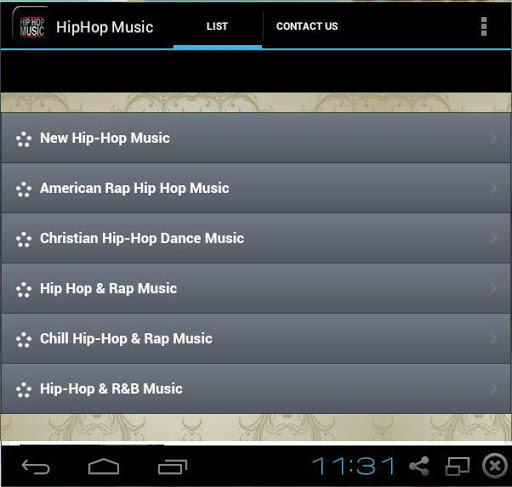512x487 pixels.
Task: Open Chill Hip-Hop & Rap Music item
Action: [x=256, y=339]
